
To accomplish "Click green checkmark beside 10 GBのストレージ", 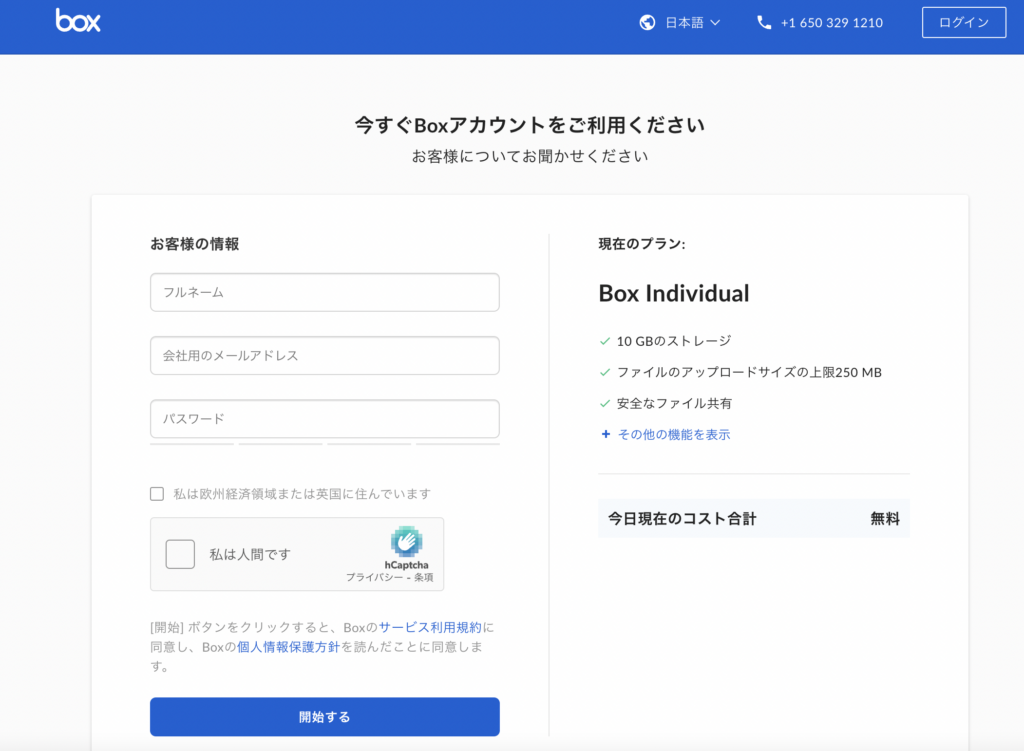I will tap(605, 341).
